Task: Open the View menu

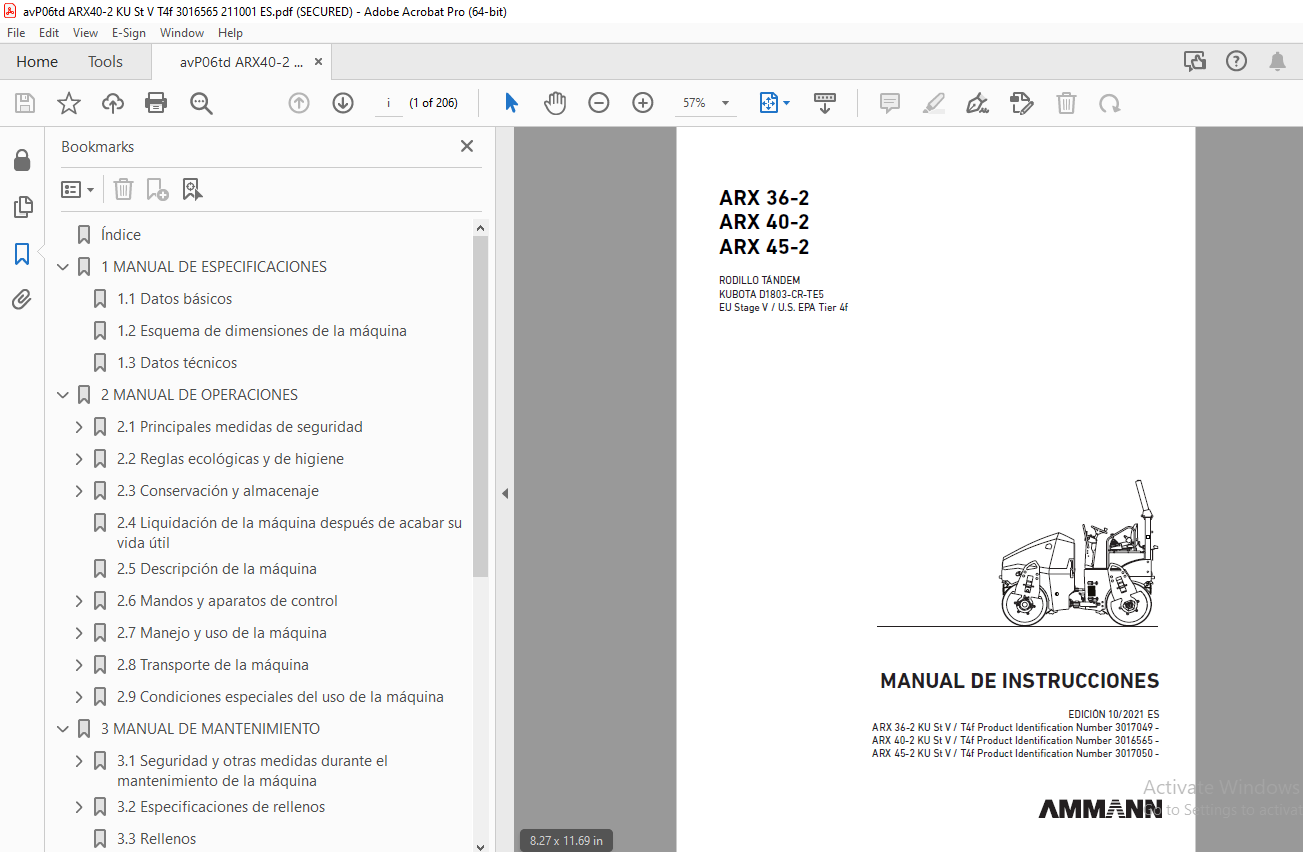Action: (x=85, y=33)
